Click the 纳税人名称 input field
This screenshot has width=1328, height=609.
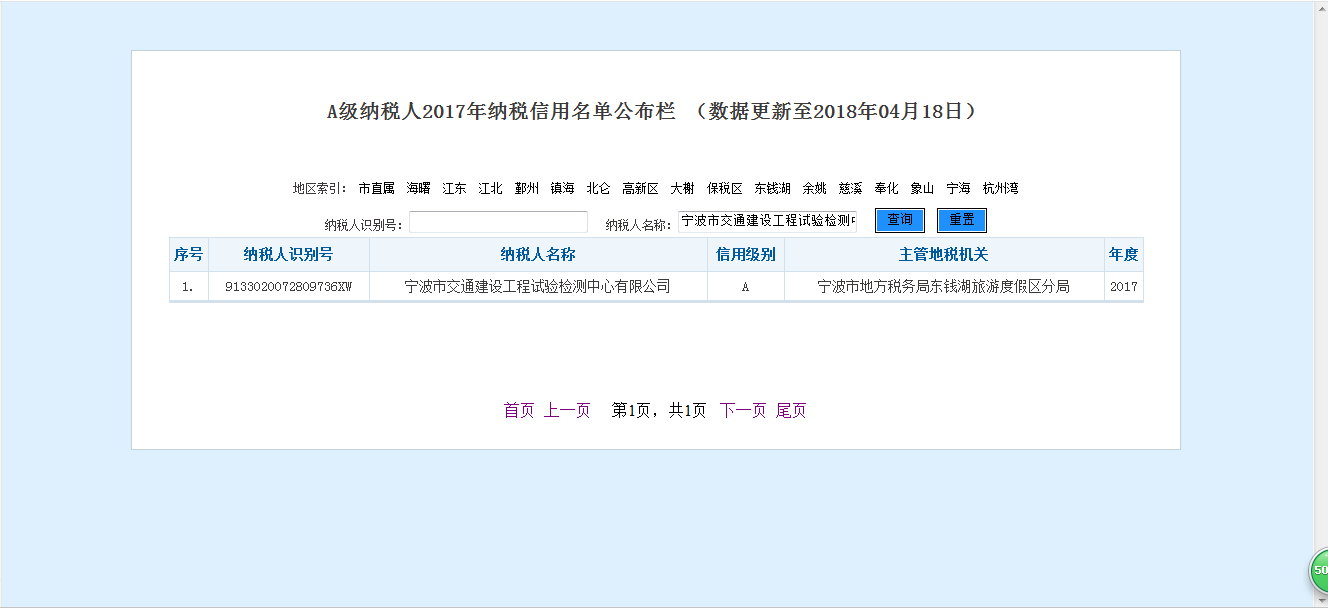767,221
